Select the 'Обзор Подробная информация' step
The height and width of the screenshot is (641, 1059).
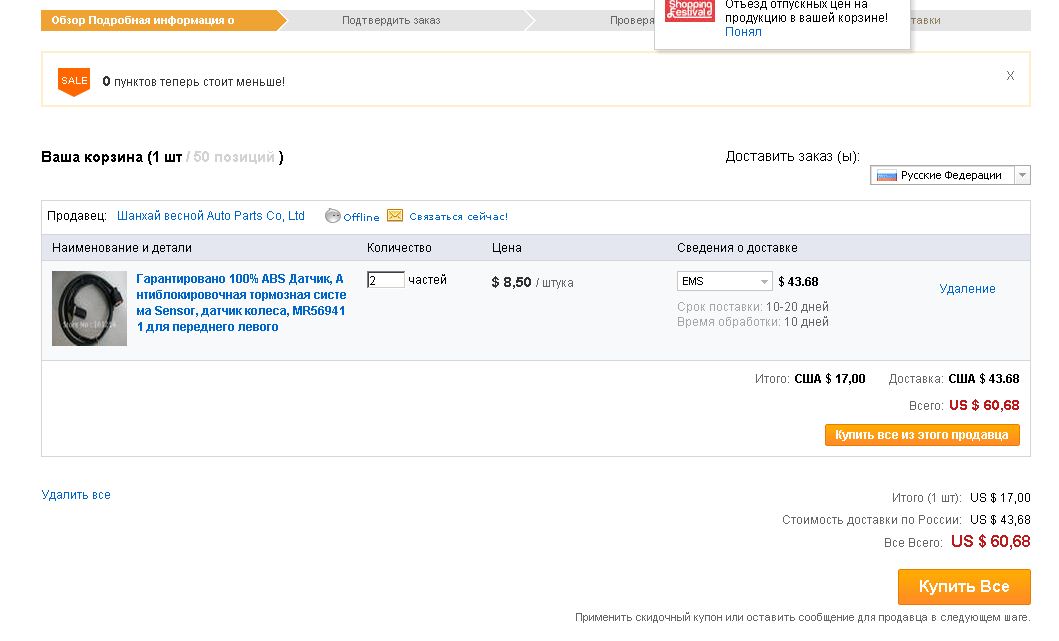point(143,20)
